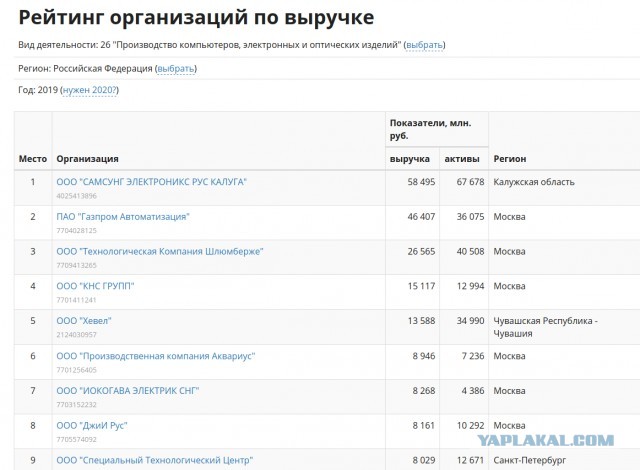Click the 'Организация' column header

pos(87,159)
